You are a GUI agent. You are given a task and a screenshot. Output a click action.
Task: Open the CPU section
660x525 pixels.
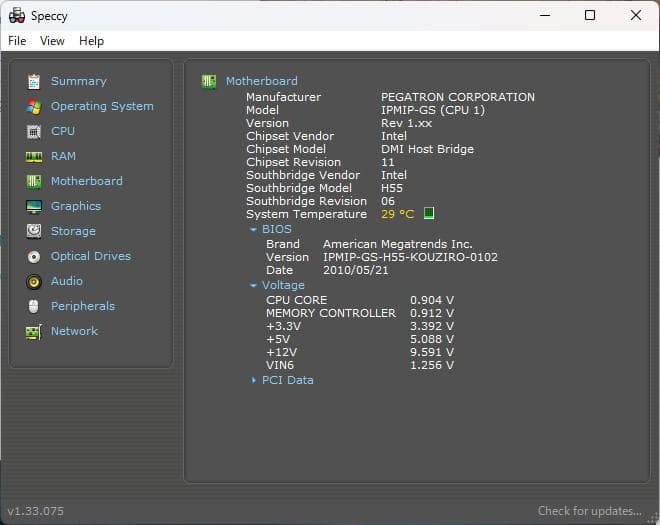(63, 131)
